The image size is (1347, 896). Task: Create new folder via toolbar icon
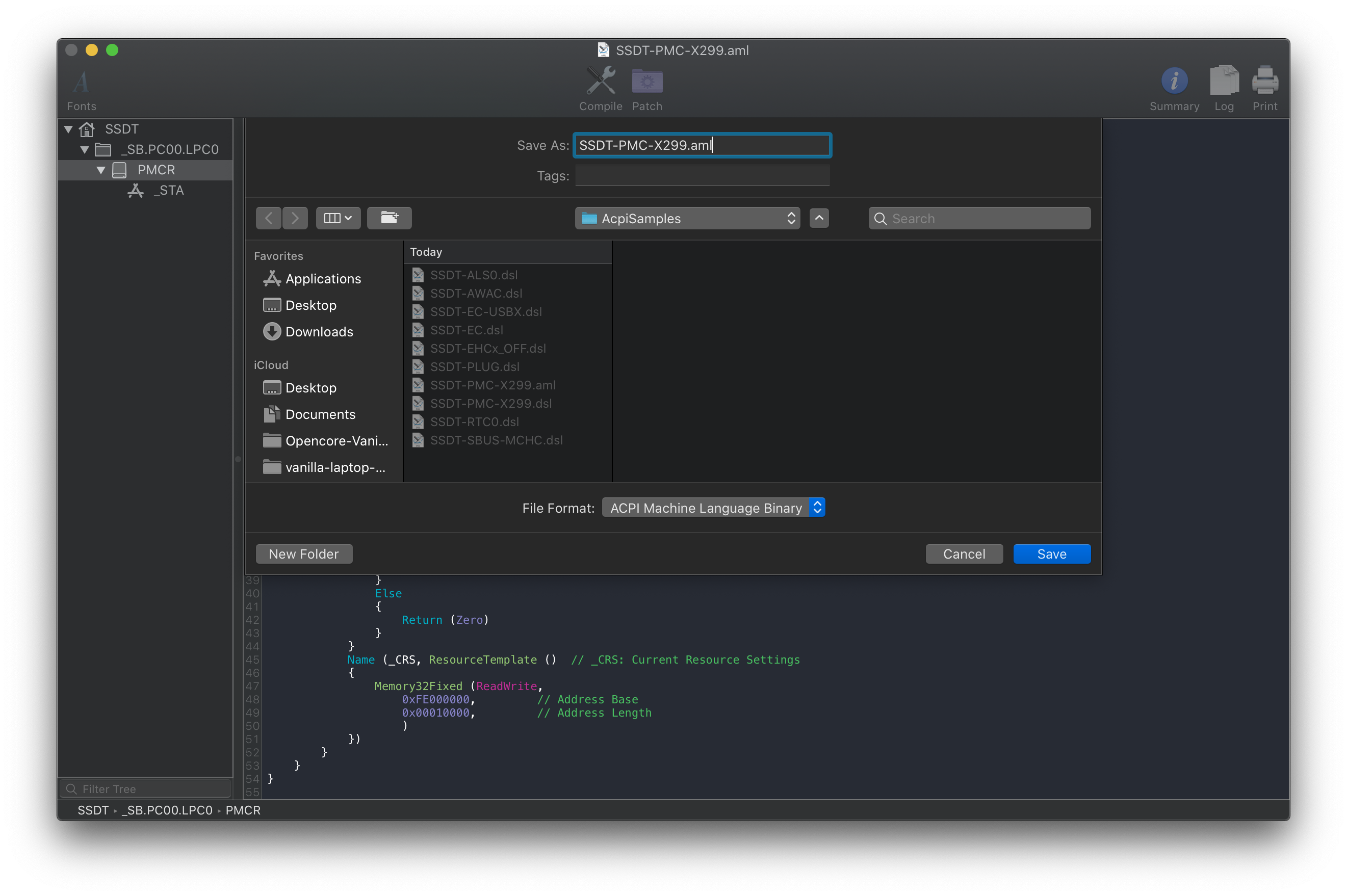[x=389, y=218]
